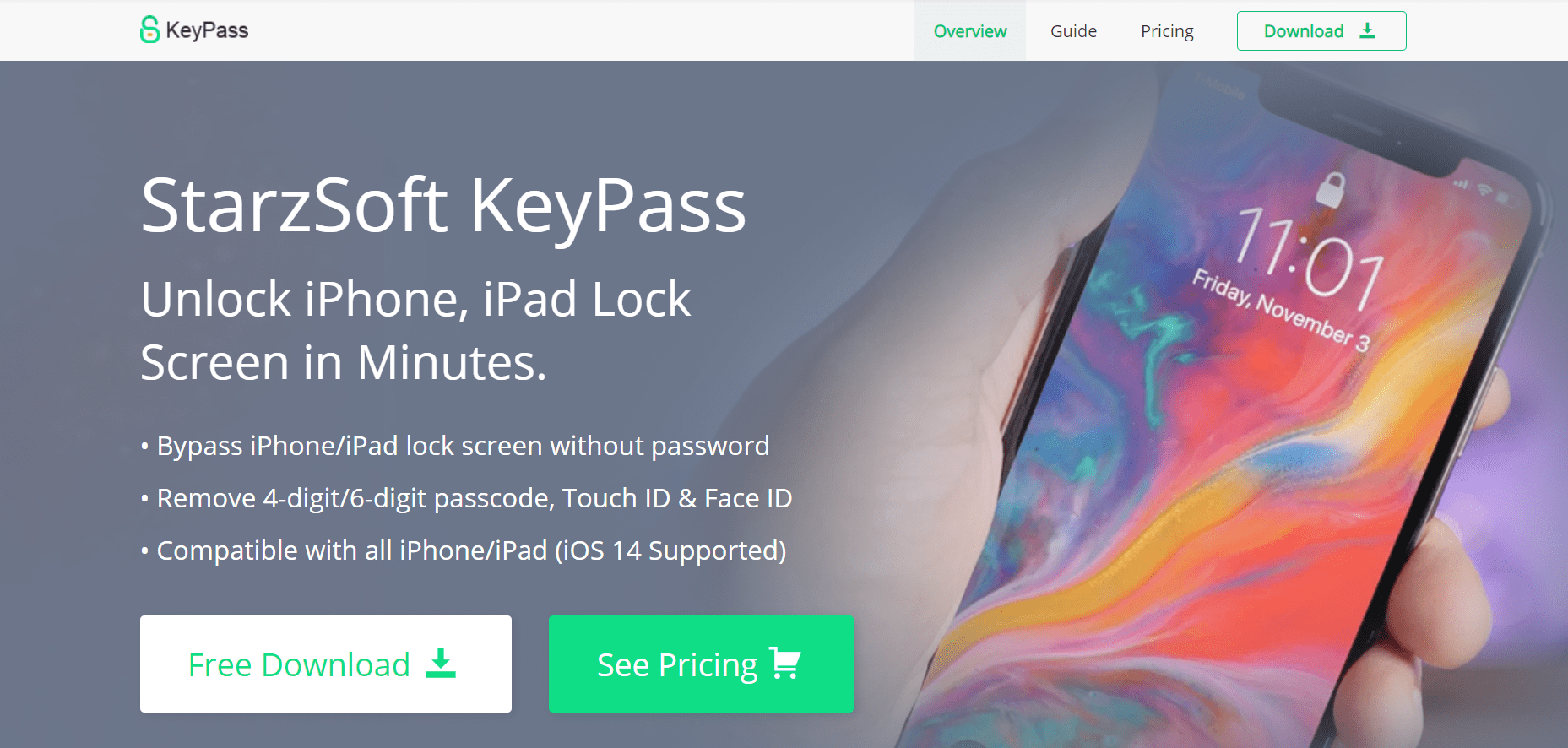Click the Free Download button
This screenshot has width=1568, height=748.
326,664
